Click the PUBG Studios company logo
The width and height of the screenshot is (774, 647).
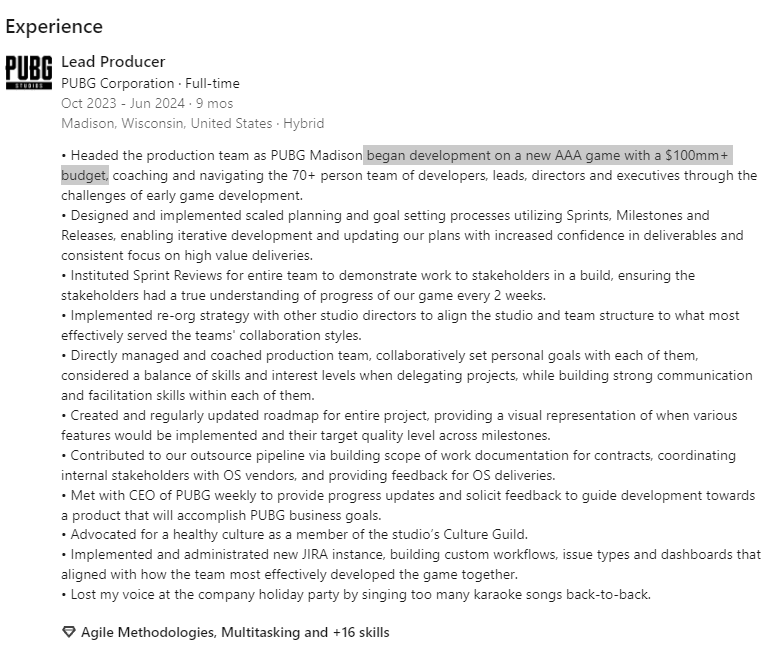[x=29, y=73]
